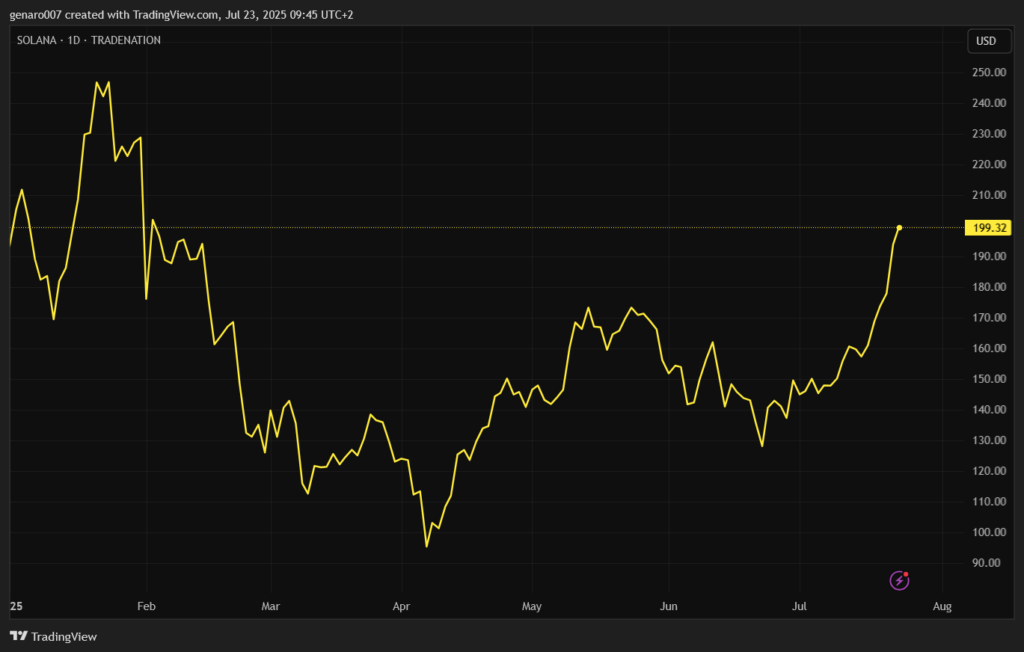Screen dimensions: 1024x652
Task: Click the TradingView logo icon
Action: 18,636
